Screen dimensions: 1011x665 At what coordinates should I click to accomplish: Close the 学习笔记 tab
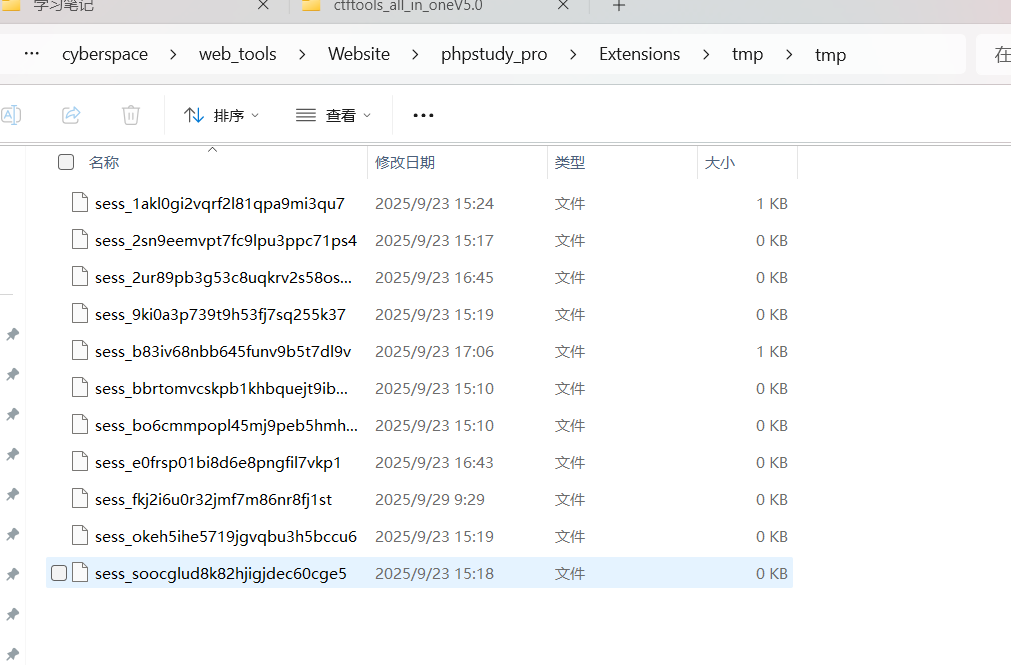263,5
